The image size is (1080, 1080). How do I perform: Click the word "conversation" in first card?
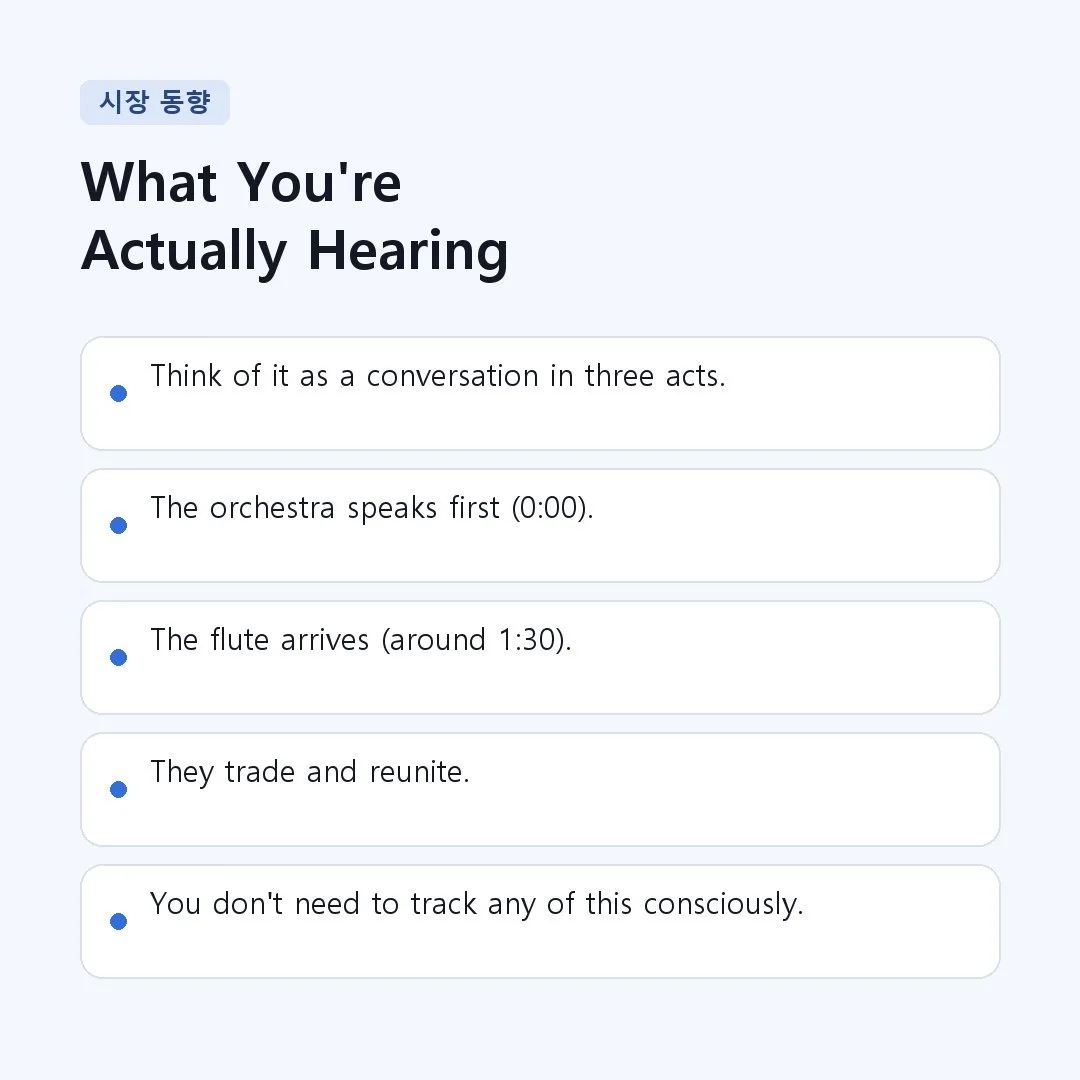[x=453, y=376]
